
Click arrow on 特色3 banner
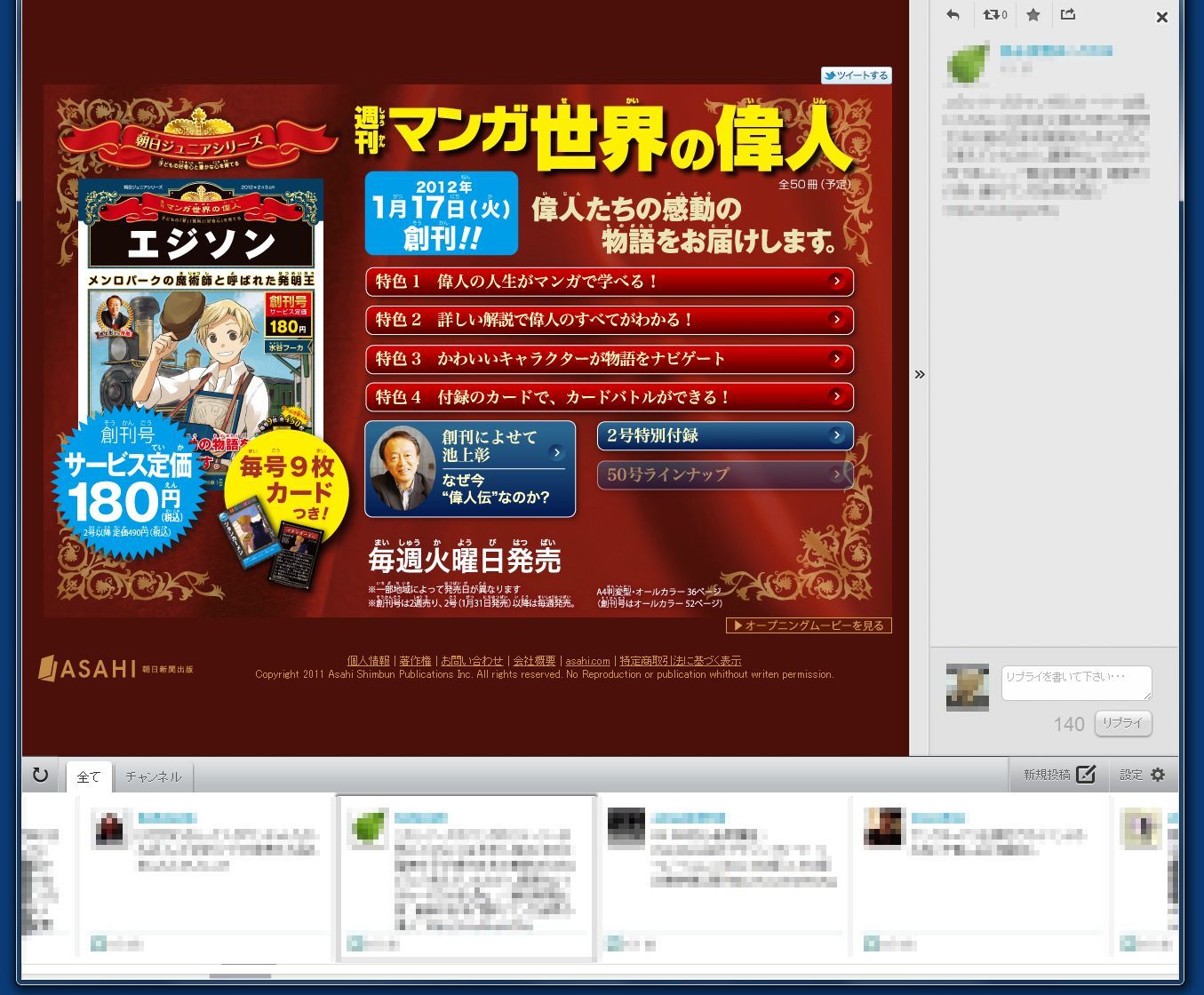[x=836, y=359]
